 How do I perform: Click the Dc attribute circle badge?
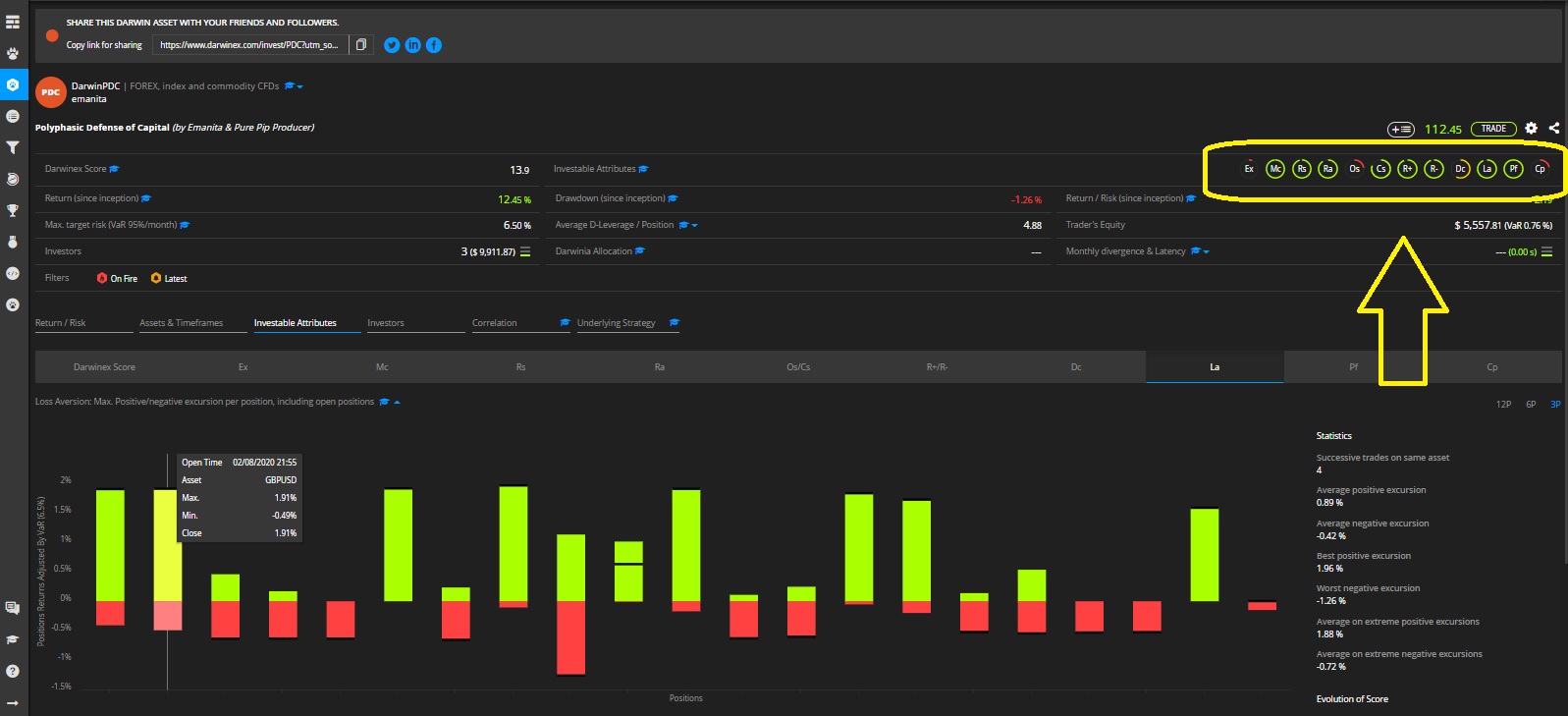pos(1461,169)
